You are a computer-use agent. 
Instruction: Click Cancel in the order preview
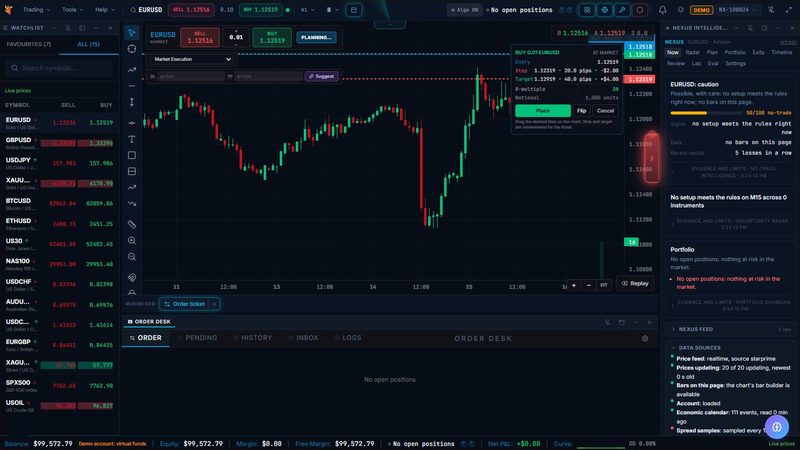click(x=605, y=111)
